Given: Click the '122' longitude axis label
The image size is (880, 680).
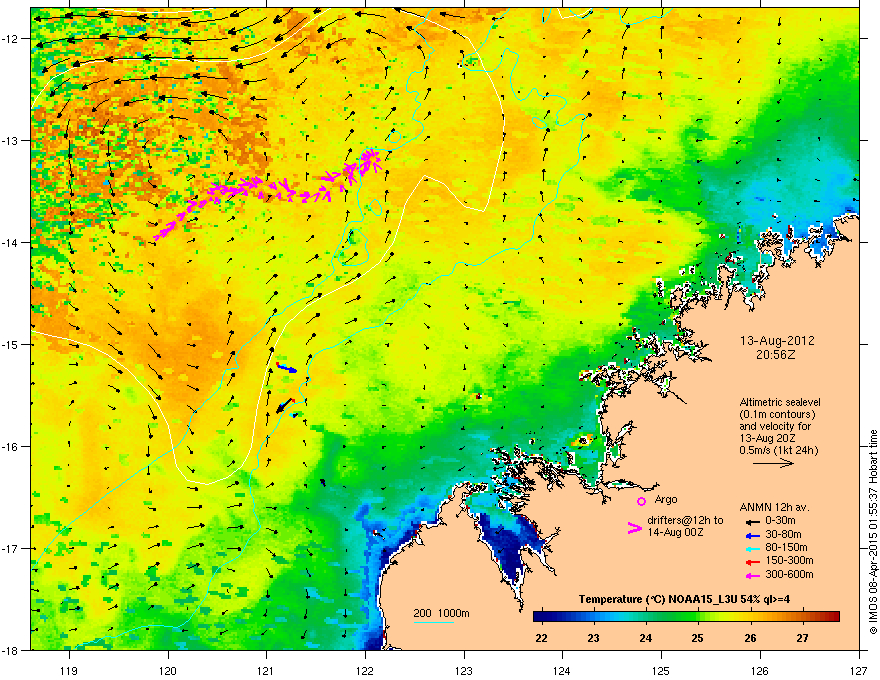Looking at the screenshot, I should [365, 670].
